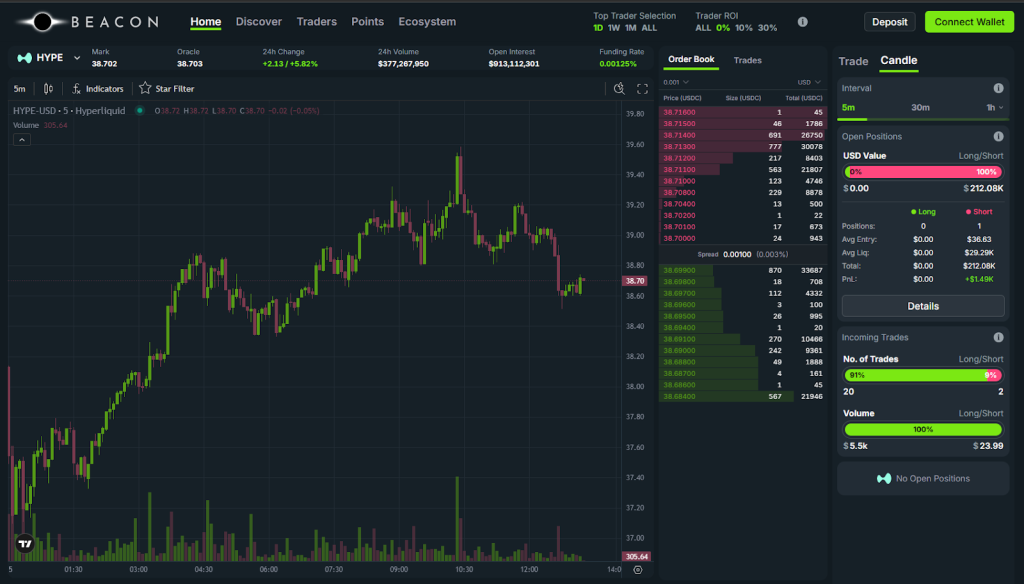Screen dimensions: 1024x584
Task: Collapse the chart legend with chevron
Action: tap(21, 140)
